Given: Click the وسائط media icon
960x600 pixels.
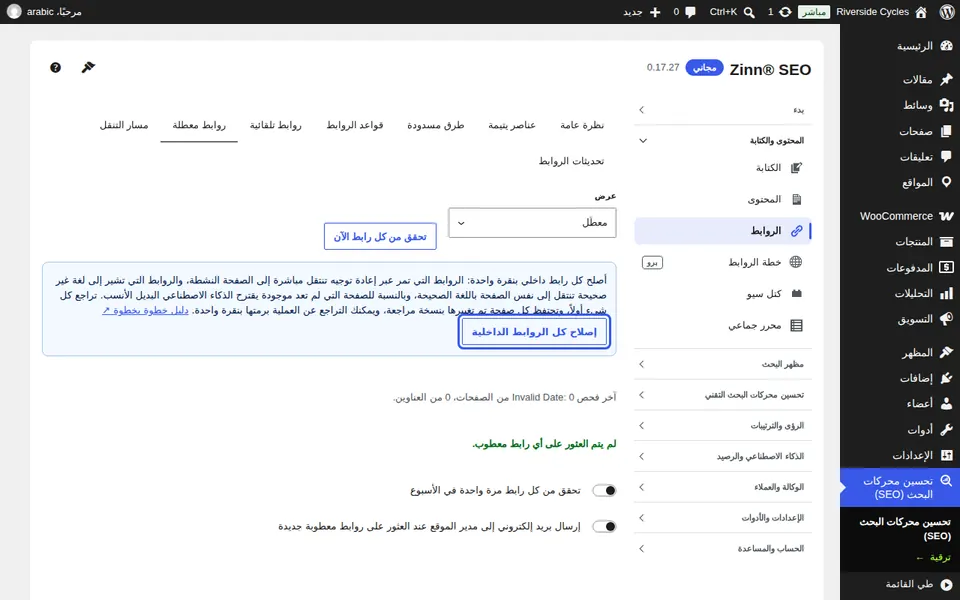Looking at the screenshot, I should click(947, 105).
